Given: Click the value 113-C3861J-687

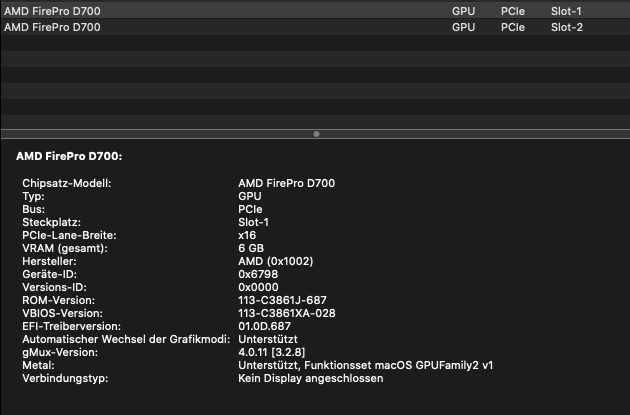Looking at the screenshot, I should [282, 300].
